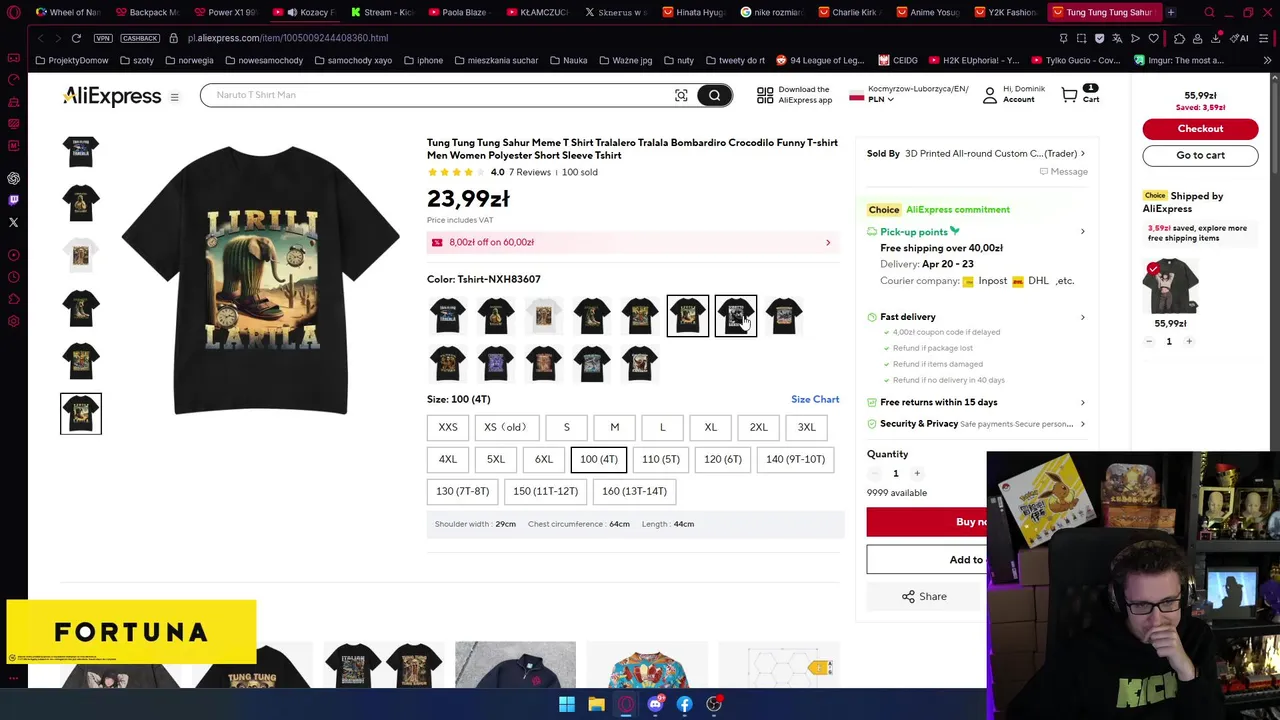This screenshot has width=1280, height=720.
Task: Expand the Fast delivery details chevron
Action: [1082, 317]
